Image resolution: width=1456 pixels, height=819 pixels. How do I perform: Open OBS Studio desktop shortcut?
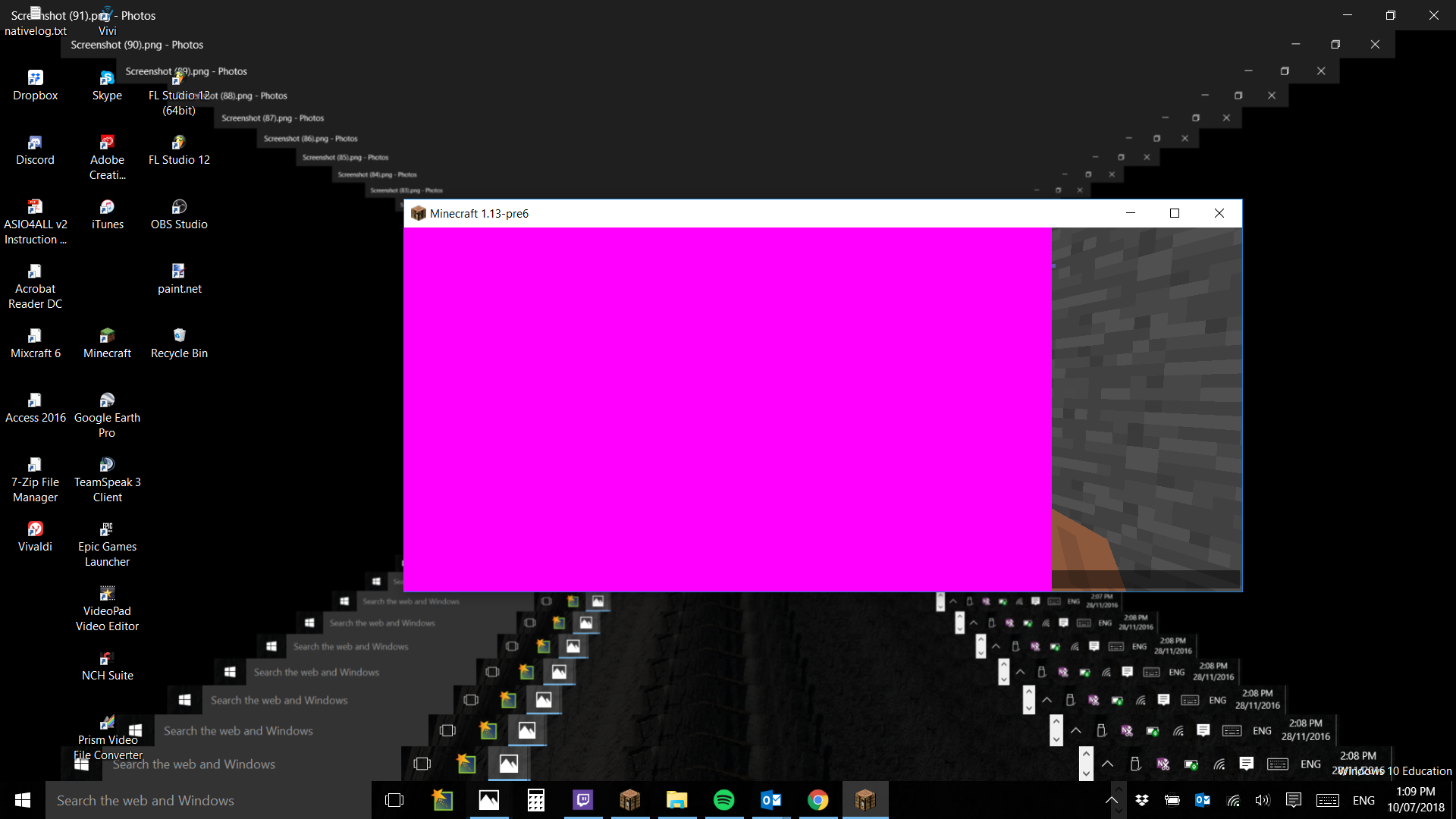click(x=179, y=215)
